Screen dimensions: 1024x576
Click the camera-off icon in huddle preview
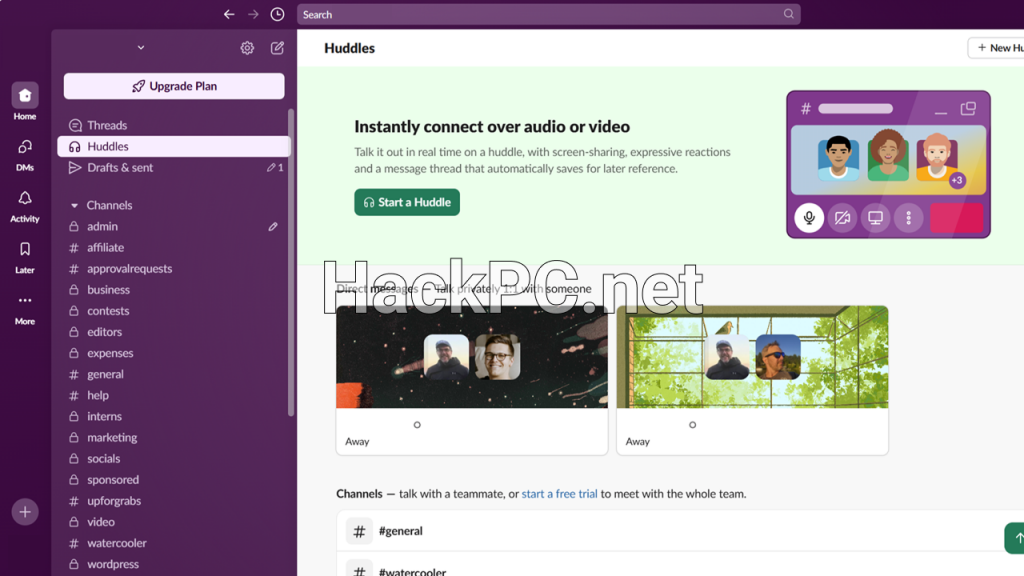coord(842,217)
